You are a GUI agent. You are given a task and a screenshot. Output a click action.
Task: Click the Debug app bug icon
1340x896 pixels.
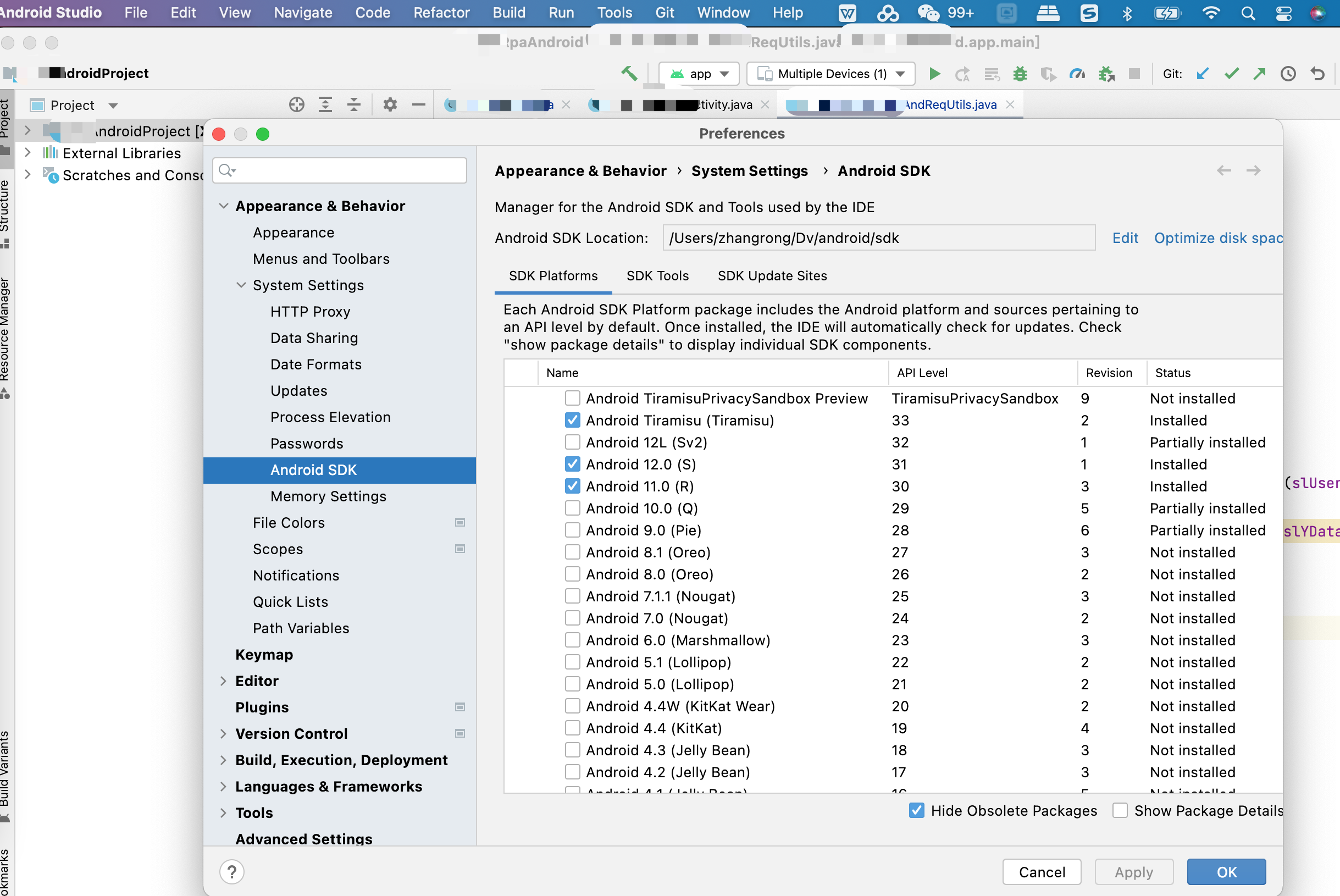[1020, 74]
